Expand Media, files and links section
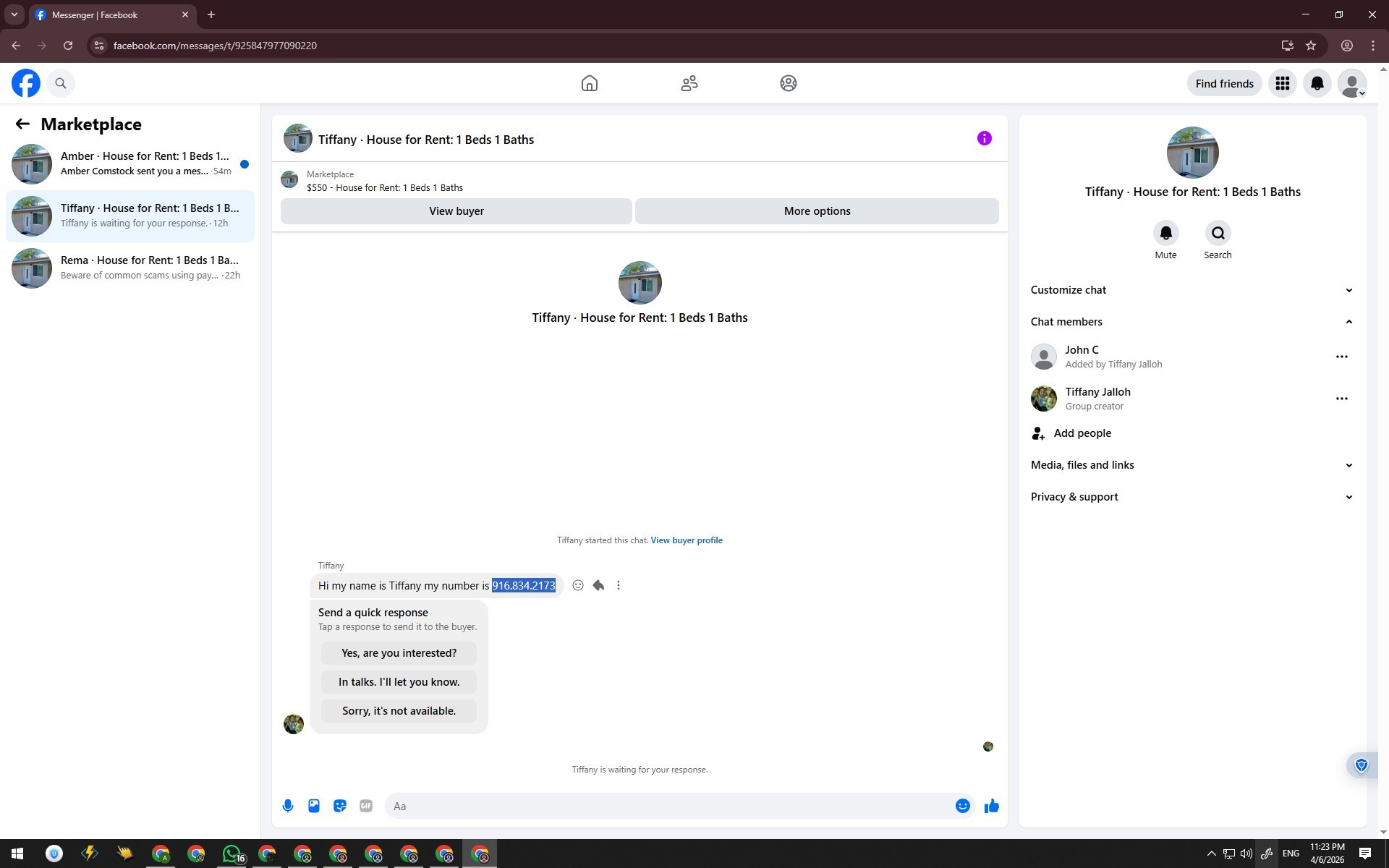This screenshot has height=868, width=1389. click(x=1192, y=465)
